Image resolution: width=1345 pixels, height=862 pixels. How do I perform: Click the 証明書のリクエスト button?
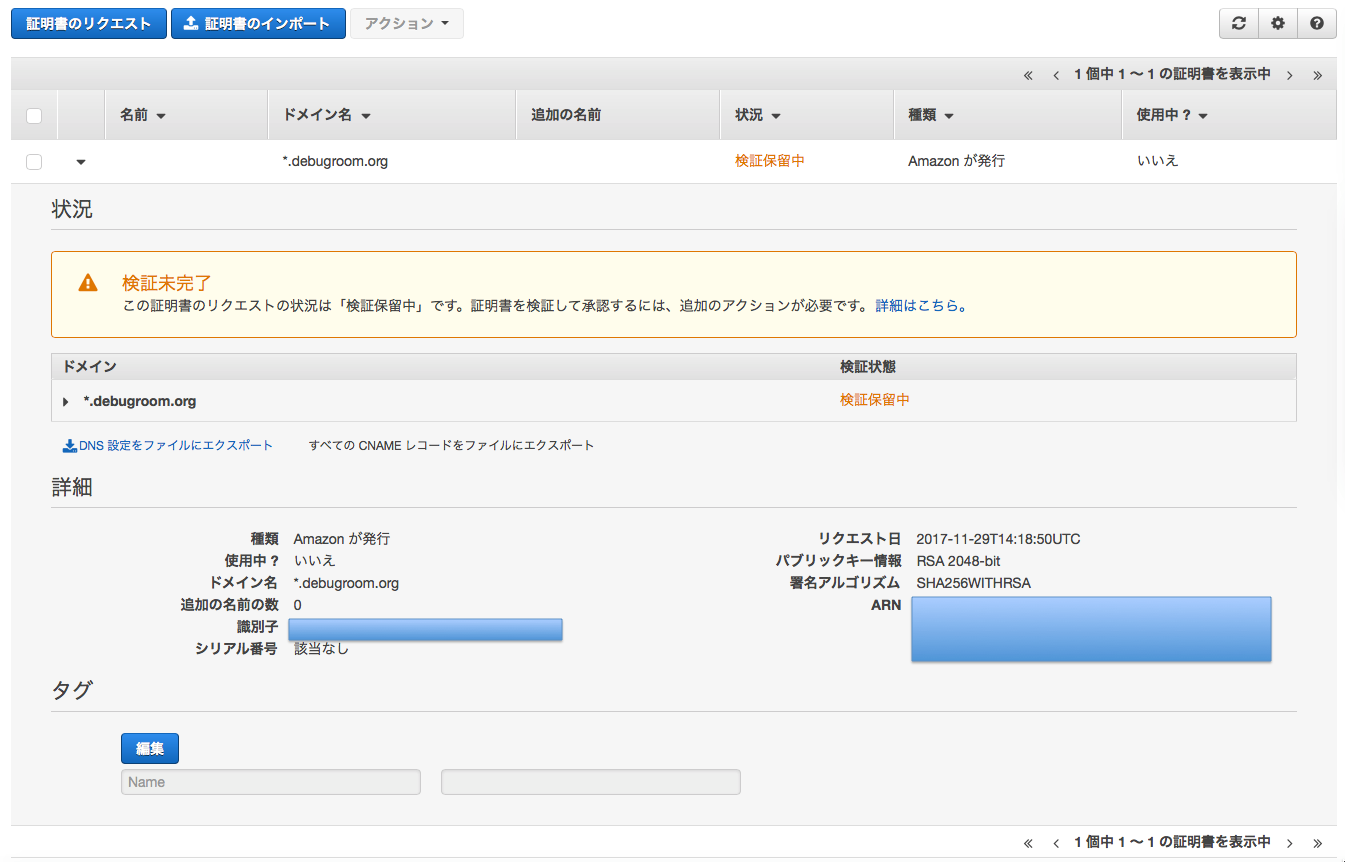(89, 23)
